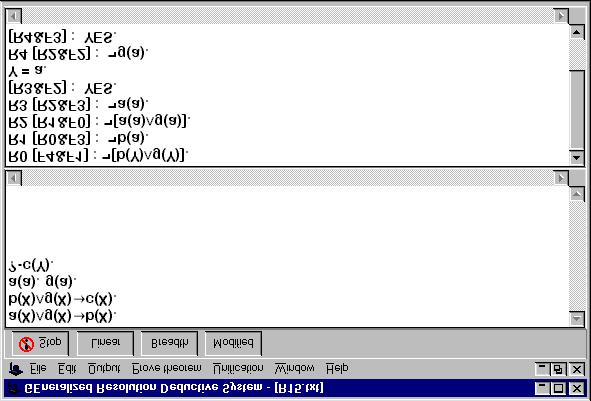Click the up-pointing scroll arrow of the formula input pane

[x=577, y=194]
